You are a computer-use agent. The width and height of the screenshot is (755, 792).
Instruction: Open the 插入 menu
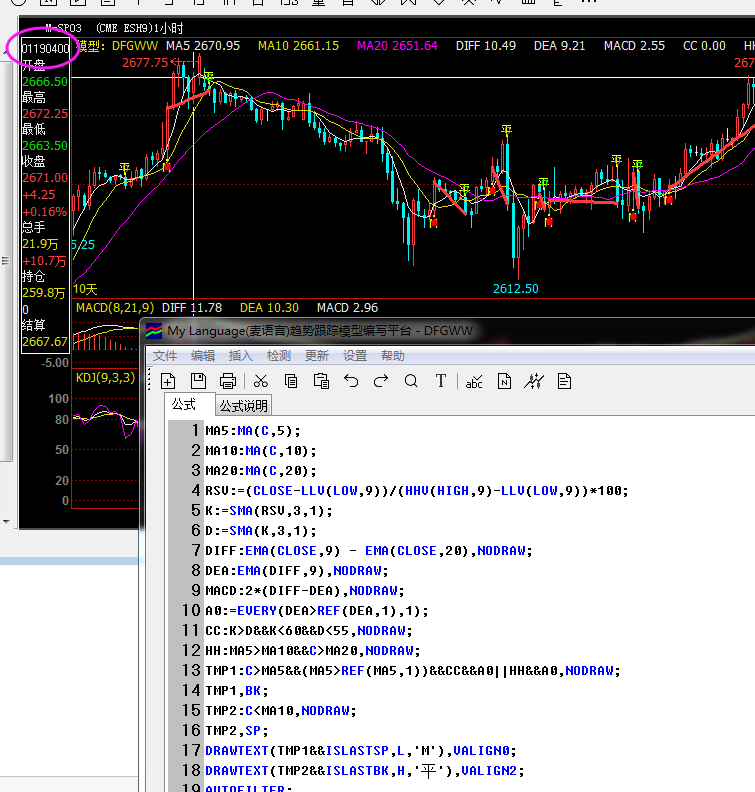pos(241,356)
